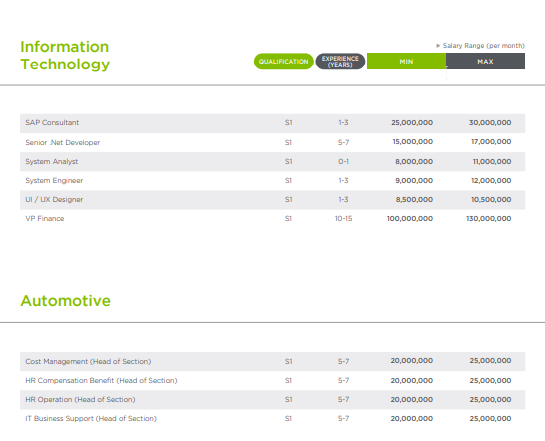
Task: Click the green MIN column header
Action: pos(406,62)
